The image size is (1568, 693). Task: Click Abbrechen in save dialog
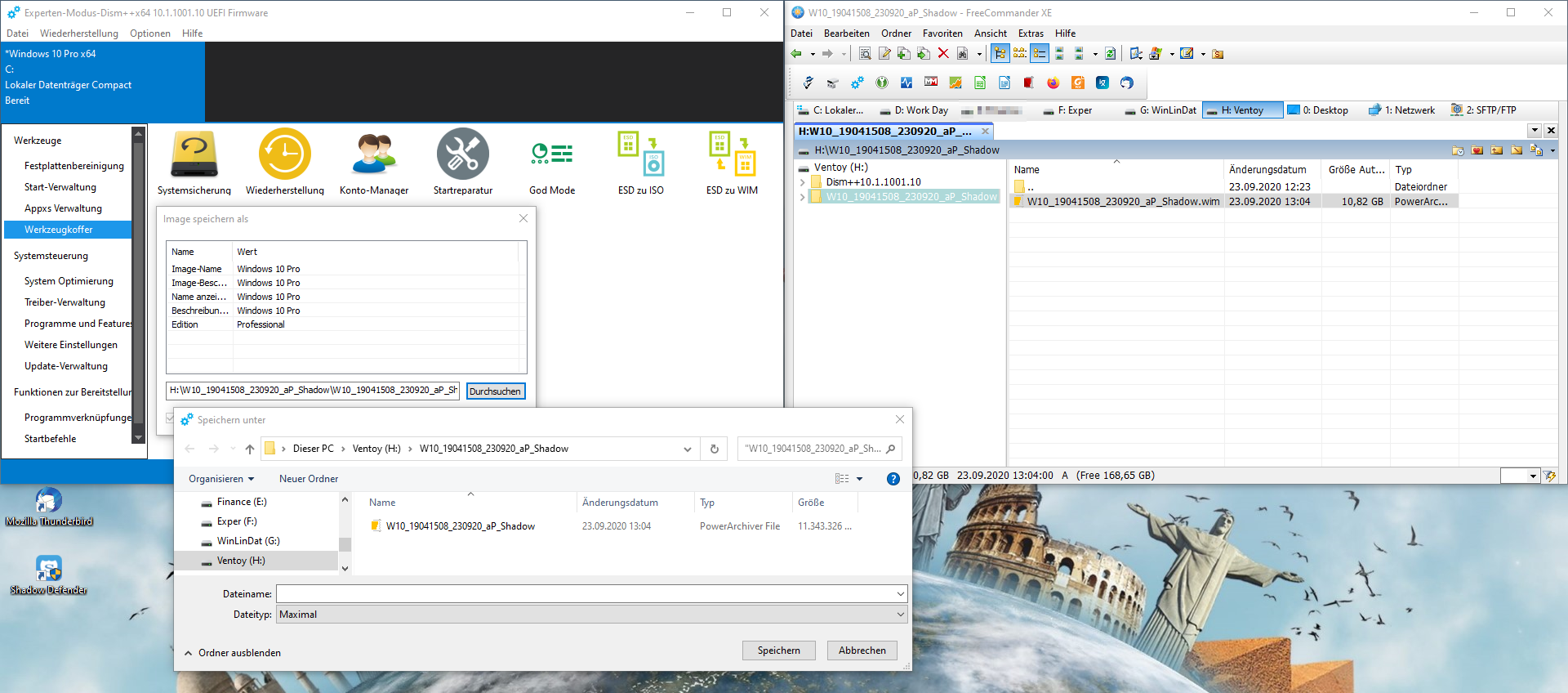click(x=862, y=651)
